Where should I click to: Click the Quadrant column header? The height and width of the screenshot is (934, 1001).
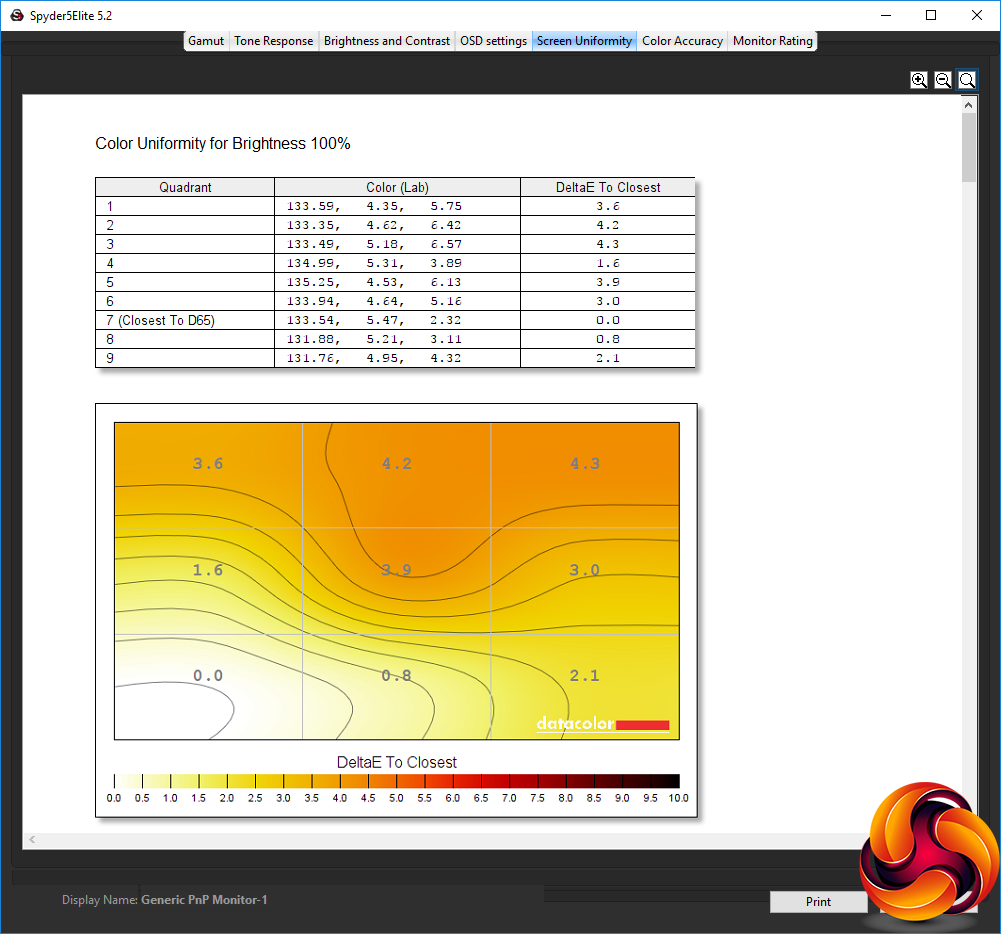tap(185, 187)
